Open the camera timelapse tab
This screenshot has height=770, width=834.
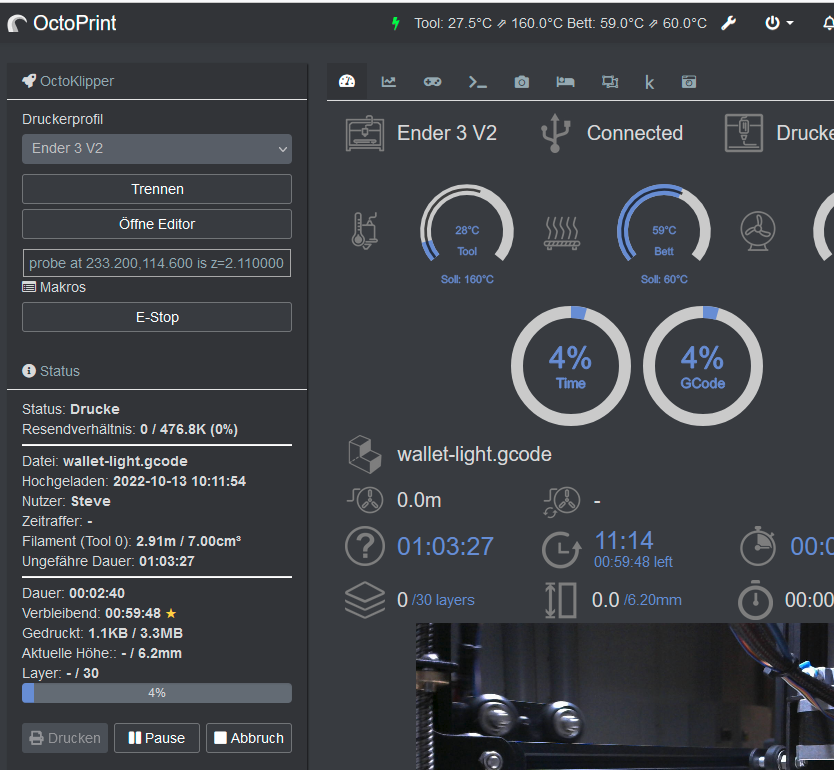522,81
